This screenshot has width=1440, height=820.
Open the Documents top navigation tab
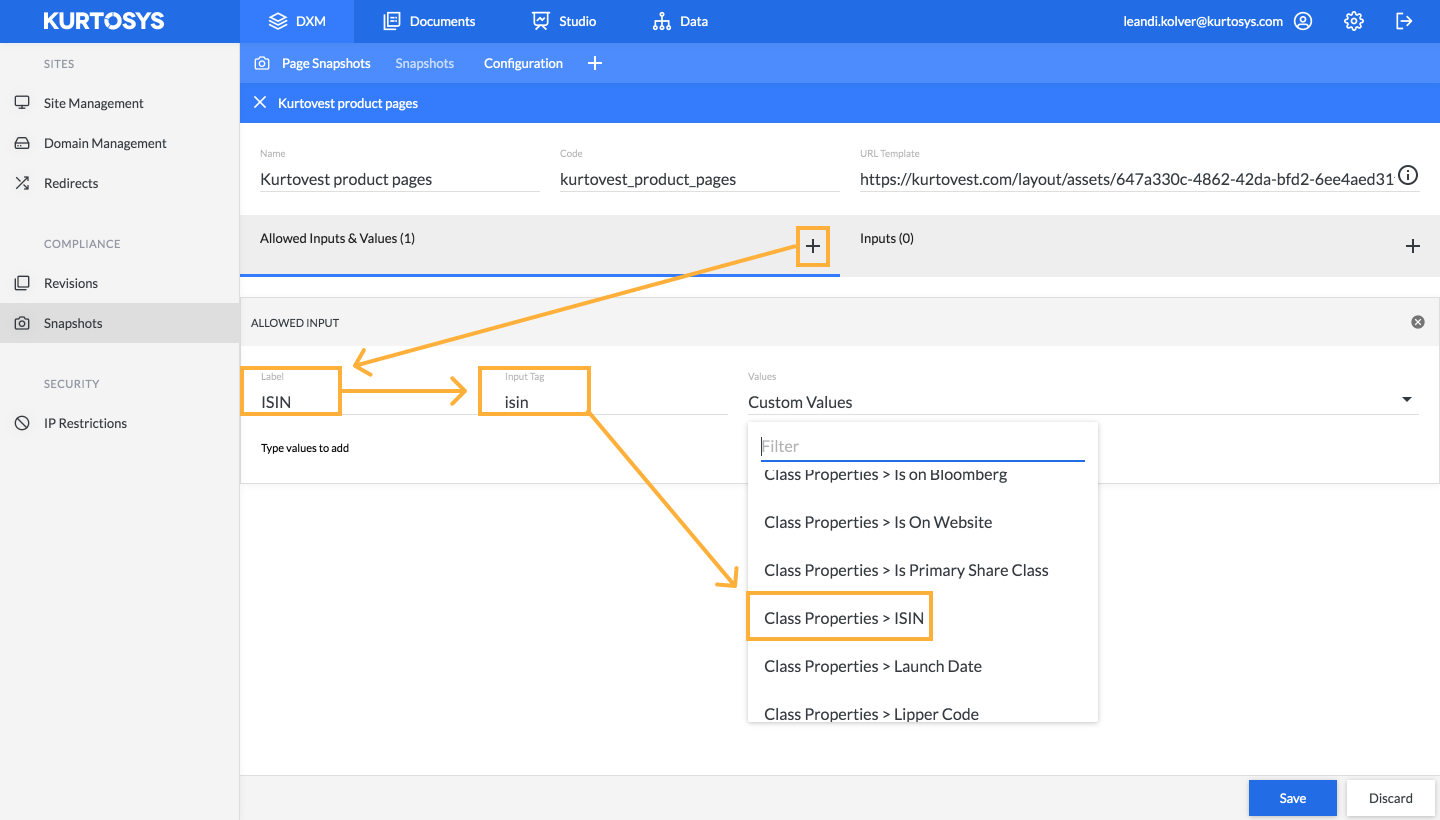point(429,21)
